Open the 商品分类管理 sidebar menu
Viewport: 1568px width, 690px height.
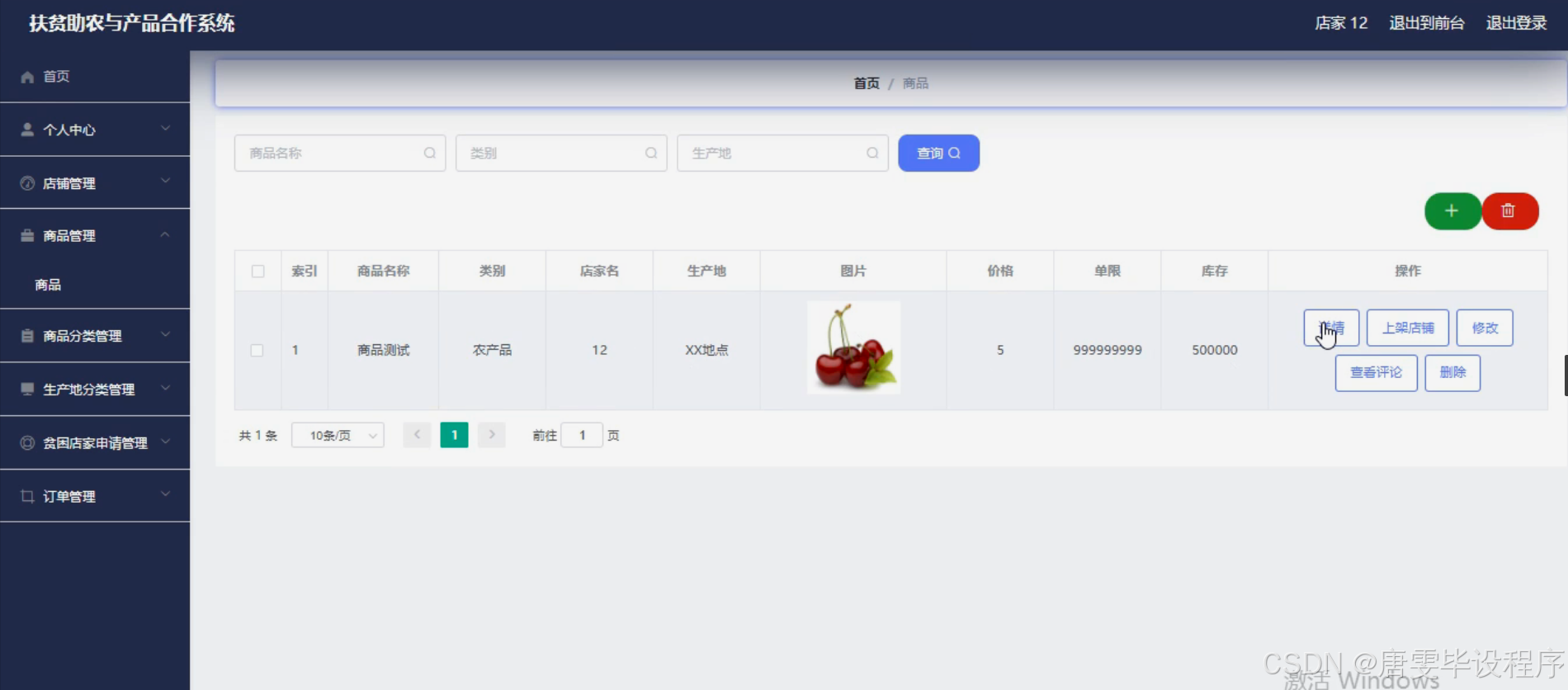(x=95, y=336)
